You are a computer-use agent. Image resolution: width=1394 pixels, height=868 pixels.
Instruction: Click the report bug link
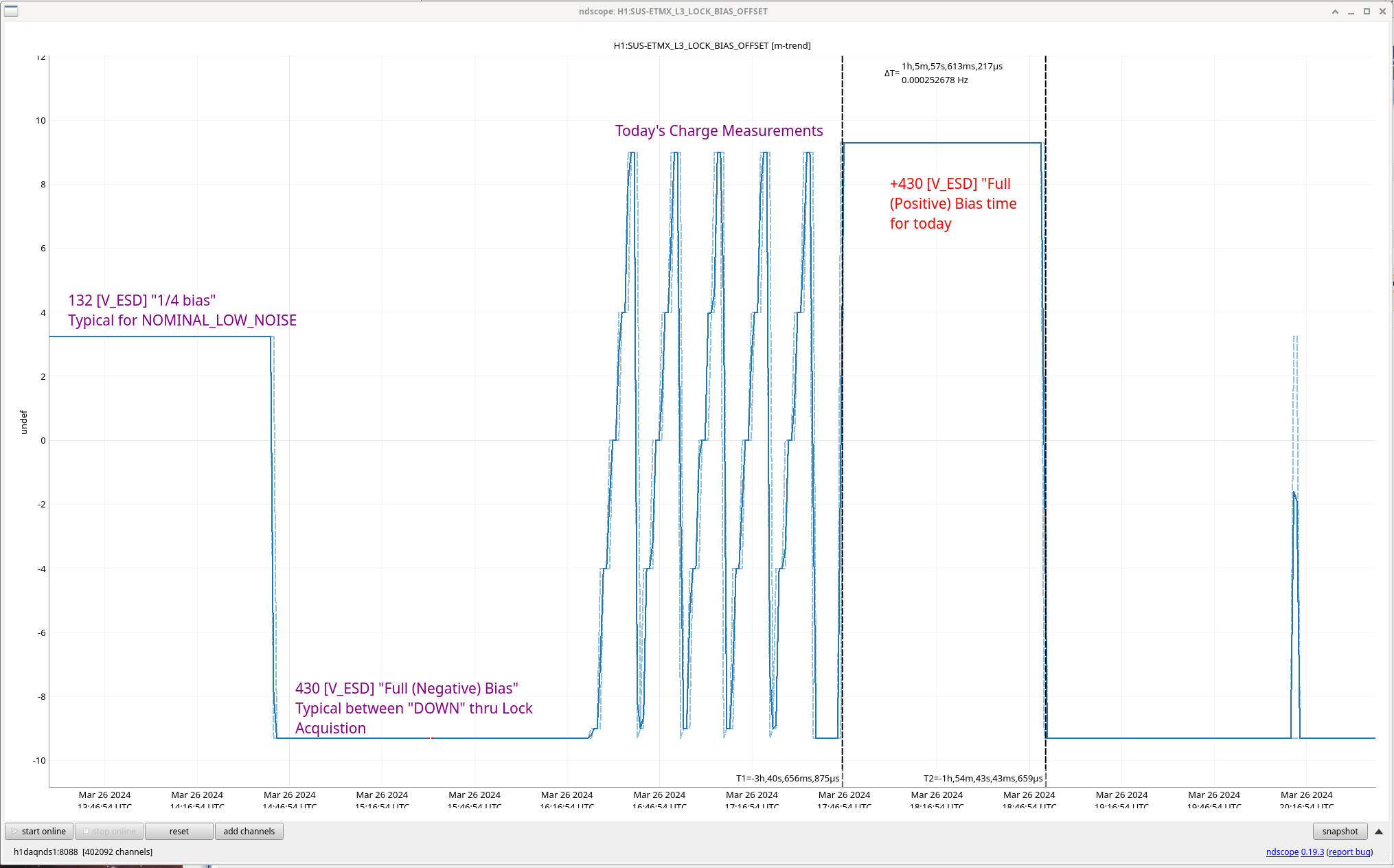tap(1349, 852)
